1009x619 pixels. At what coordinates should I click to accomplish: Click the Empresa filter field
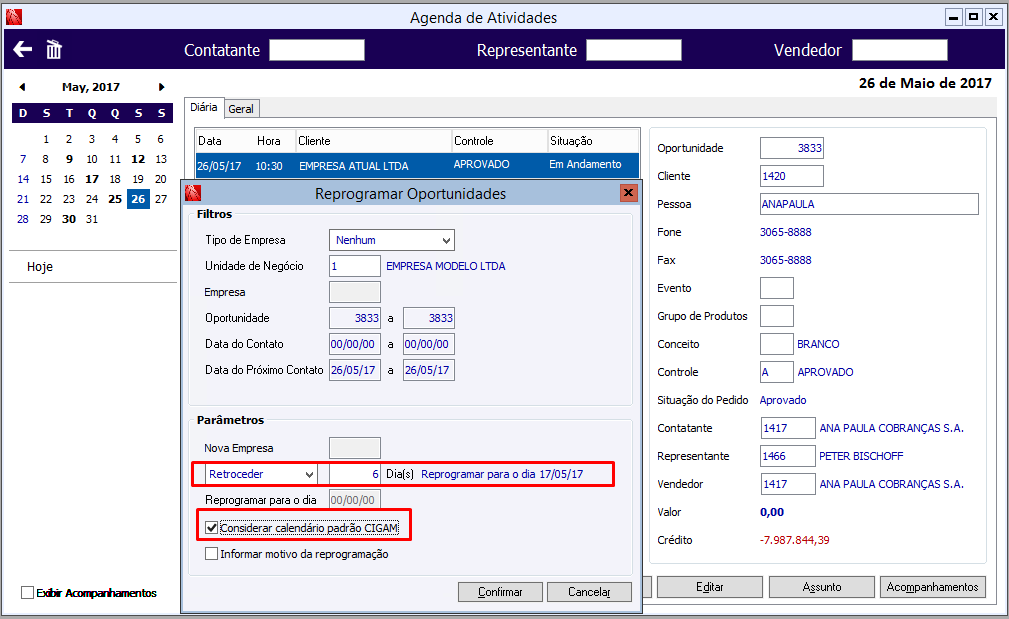point(355,292)
